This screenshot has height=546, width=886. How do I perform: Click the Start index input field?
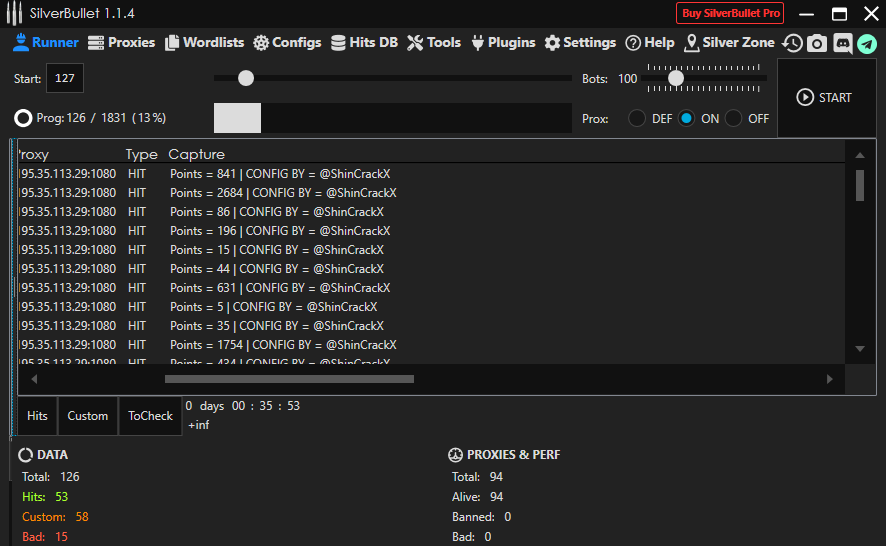(x=65, y=78)
